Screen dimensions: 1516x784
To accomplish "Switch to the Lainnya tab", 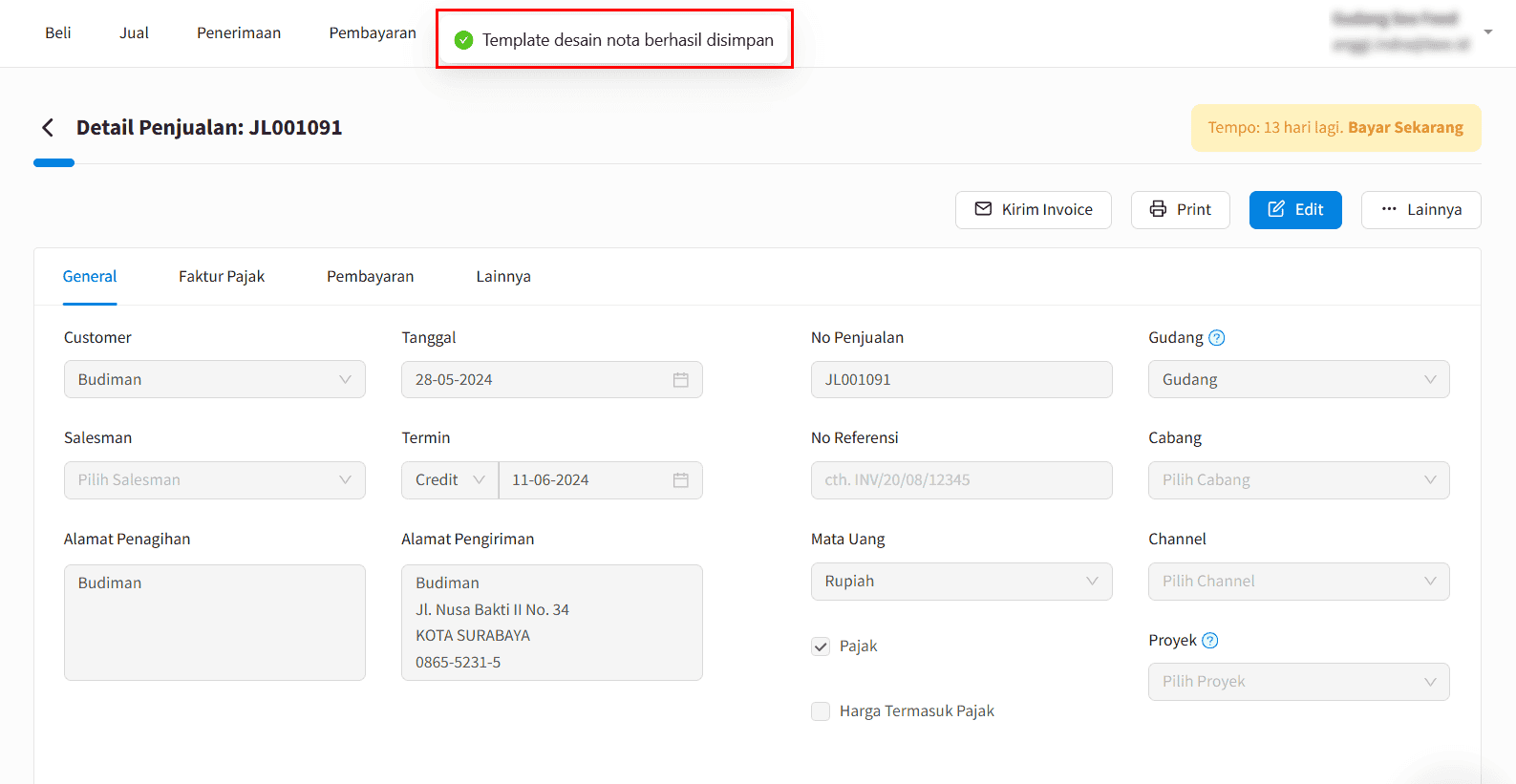I will [x=503, y=277].
